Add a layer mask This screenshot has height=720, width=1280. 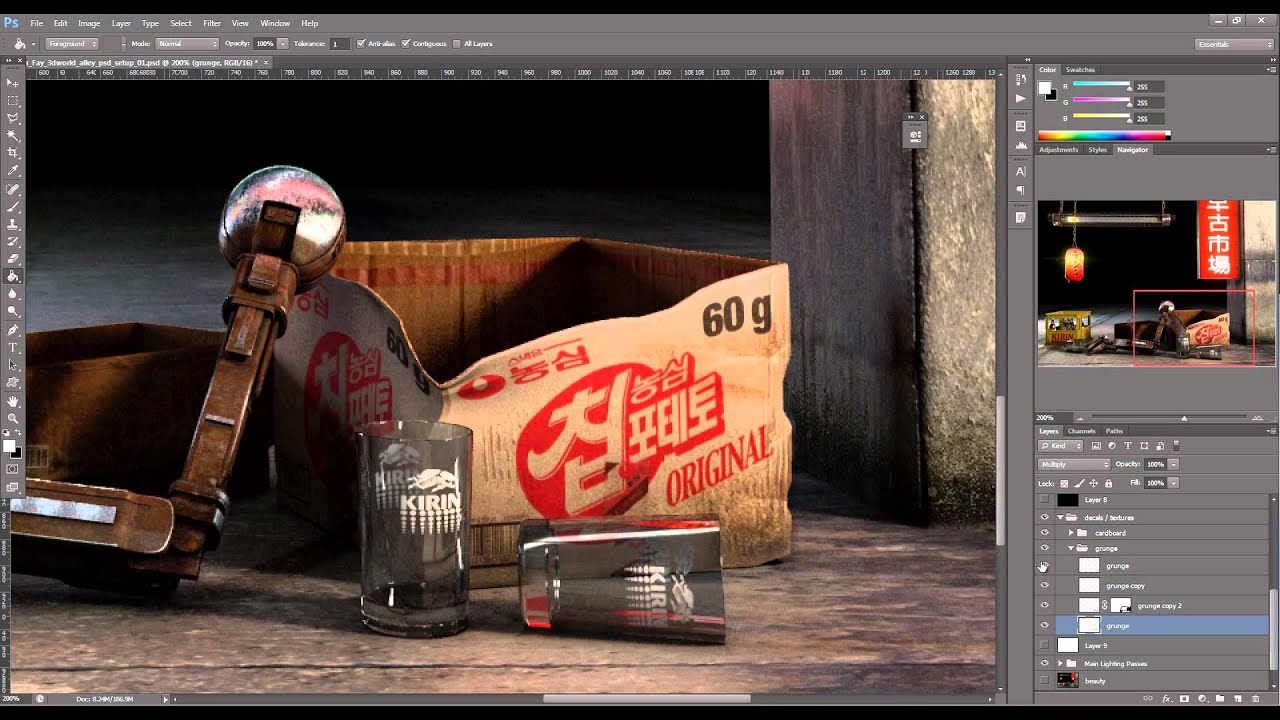pyautogui.click(x=1185, y=699)
